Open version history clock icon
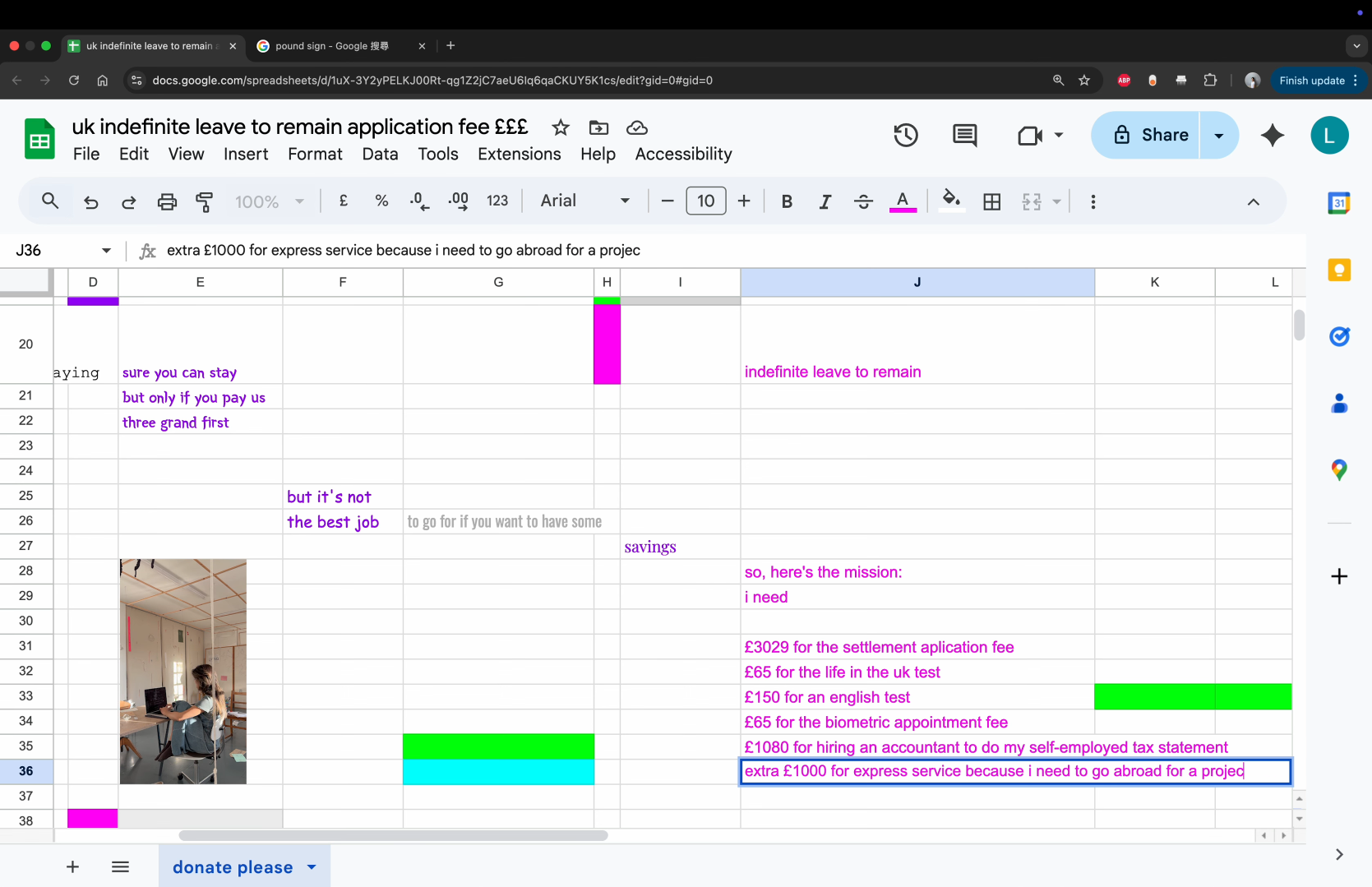This screenshot has width=1372, height=887. click(x=905, y=136)
